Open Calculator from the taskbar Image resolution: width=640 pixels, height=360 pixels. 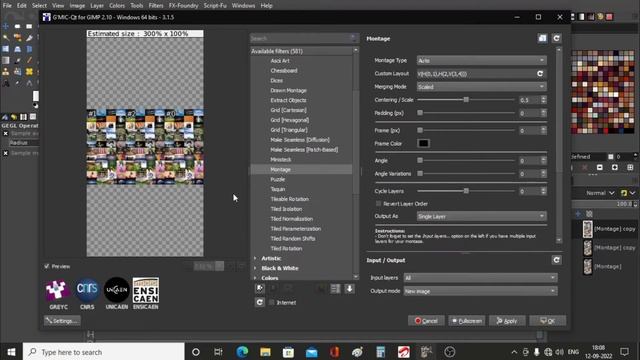pos(380,352)
